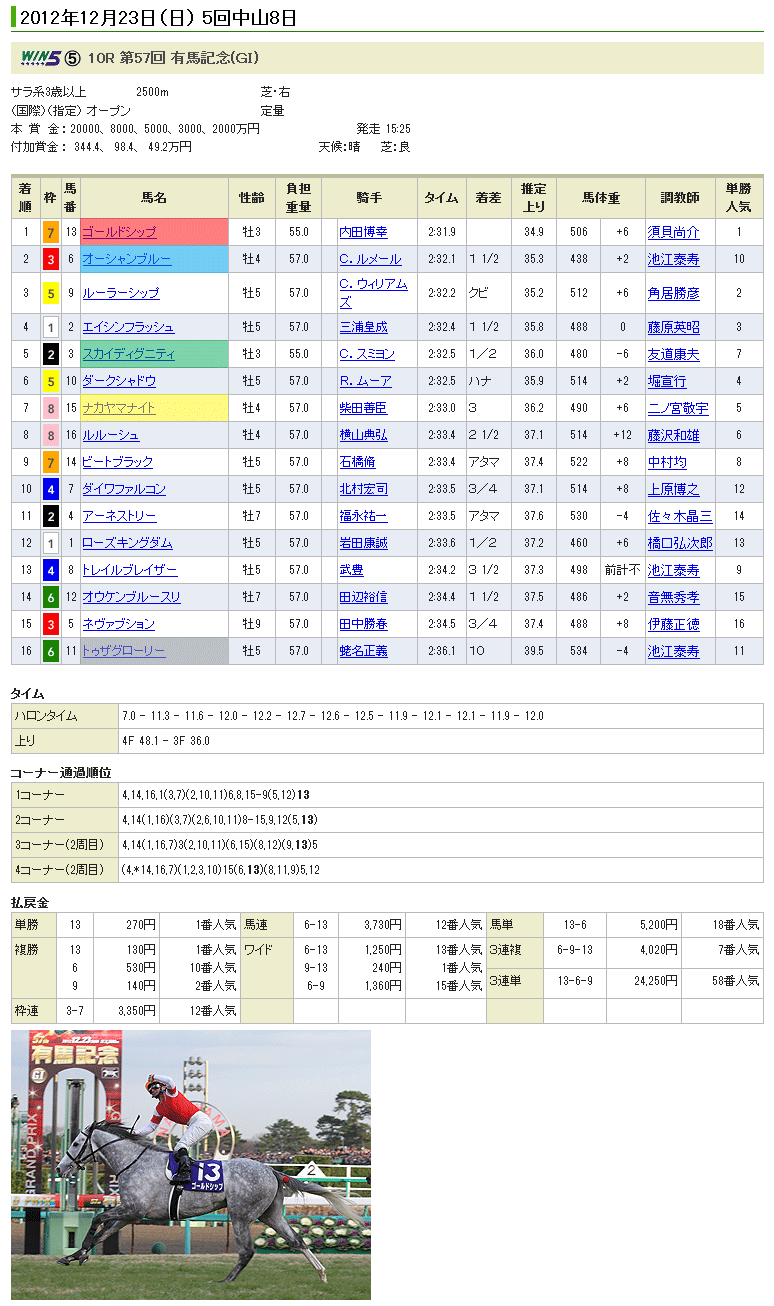Select the 24,250円 trifecta payout value
The height and width of the screenshot is (1306, 774).
coord(658,981)
